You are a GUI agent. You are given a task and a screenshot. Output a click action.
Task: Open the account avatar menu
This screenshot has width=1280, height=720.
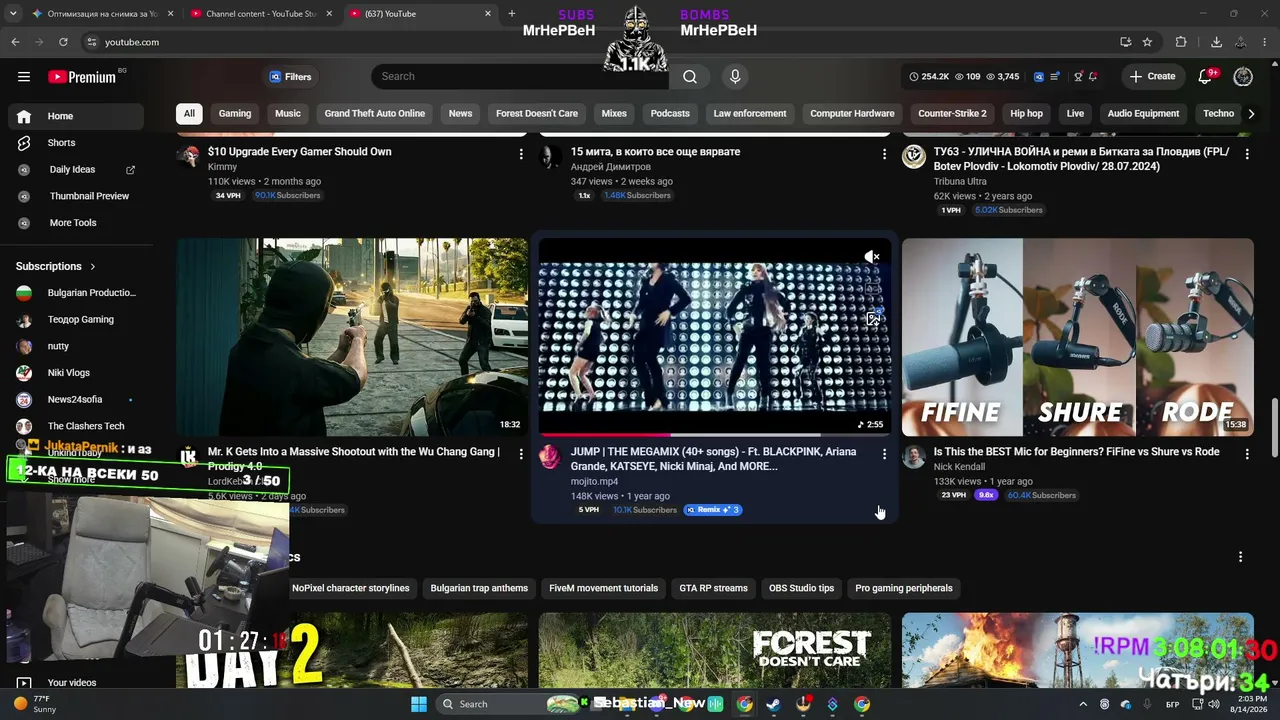(1243, 77)
